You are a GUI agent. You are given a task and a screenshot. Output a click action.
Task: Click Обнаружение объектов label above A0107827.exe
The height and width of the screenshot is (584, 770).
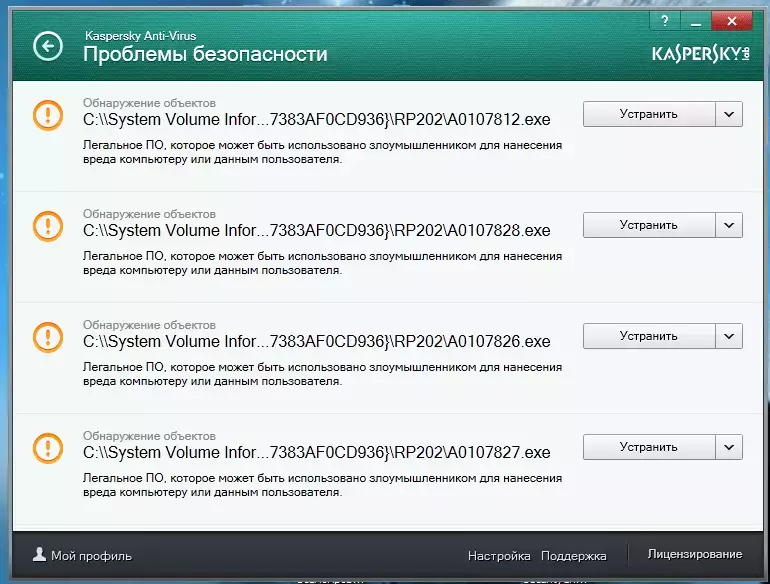149,436
